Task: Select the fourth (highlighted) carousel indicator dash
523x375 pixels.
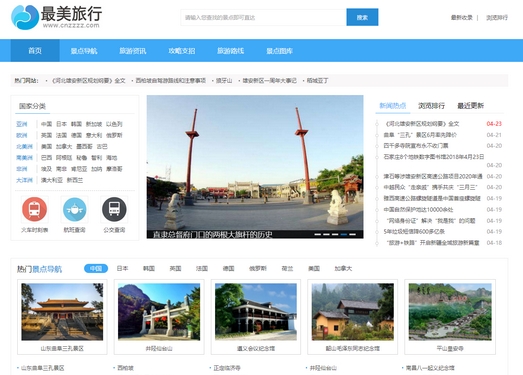Action: click(x=344, y=235)
